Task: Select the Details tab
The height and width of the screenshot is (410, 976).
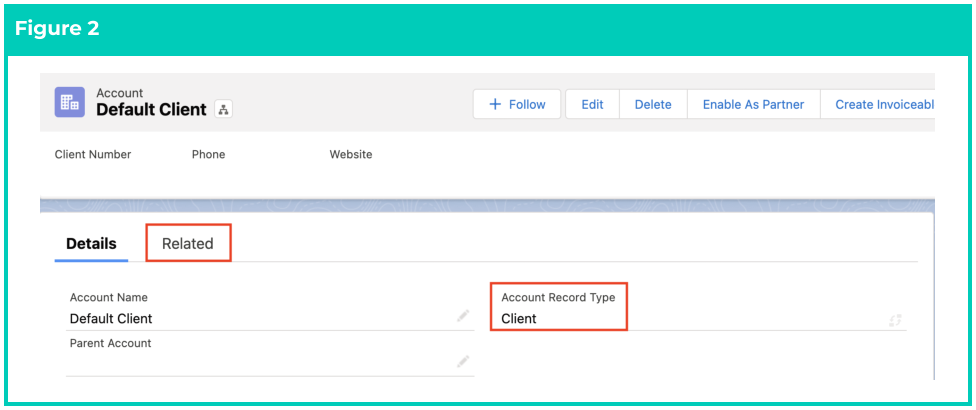Action: (x=91, y=243)
